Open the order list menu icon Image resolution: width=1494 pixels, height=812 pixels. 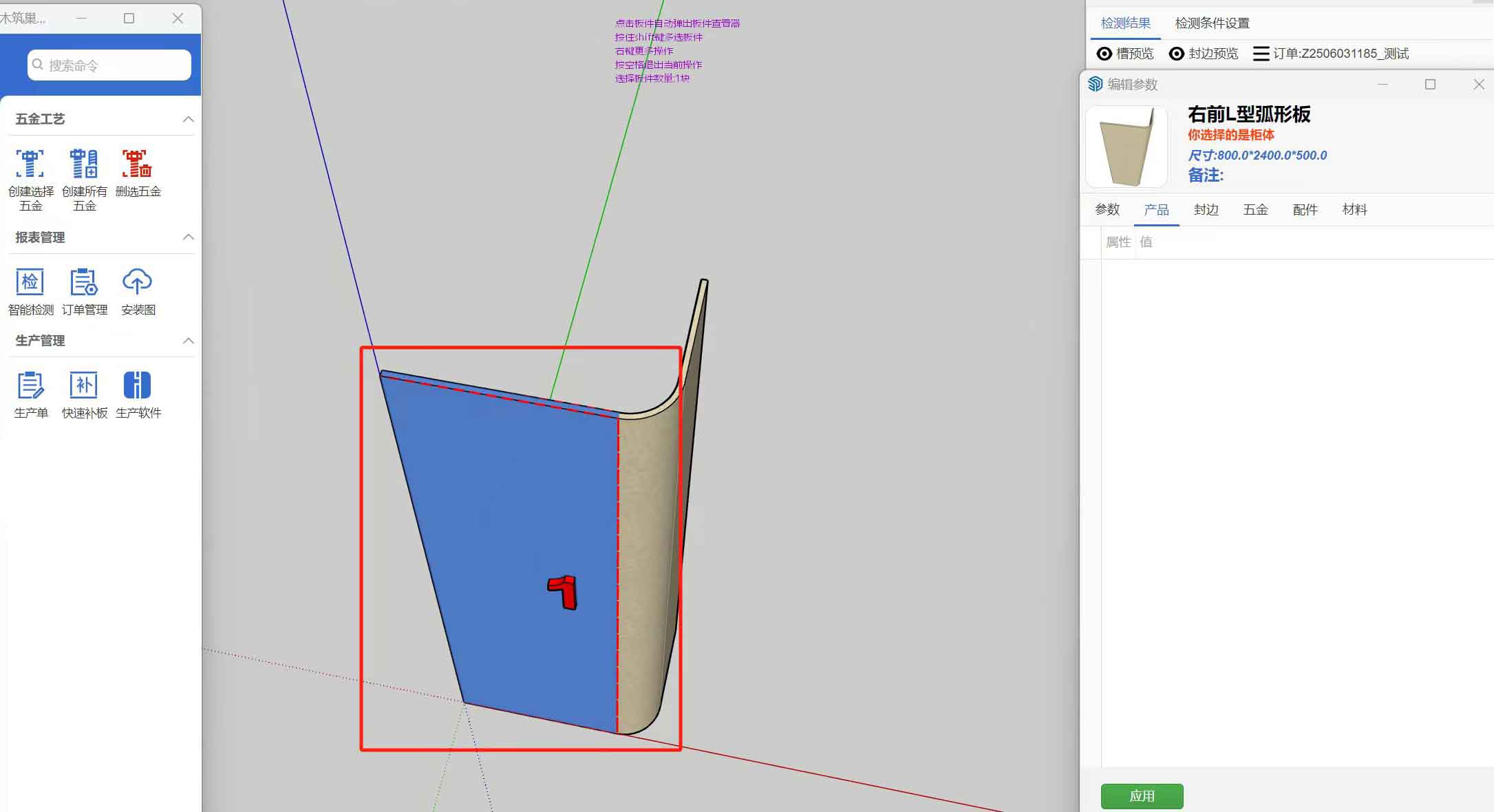click(x=1261, y=54)
